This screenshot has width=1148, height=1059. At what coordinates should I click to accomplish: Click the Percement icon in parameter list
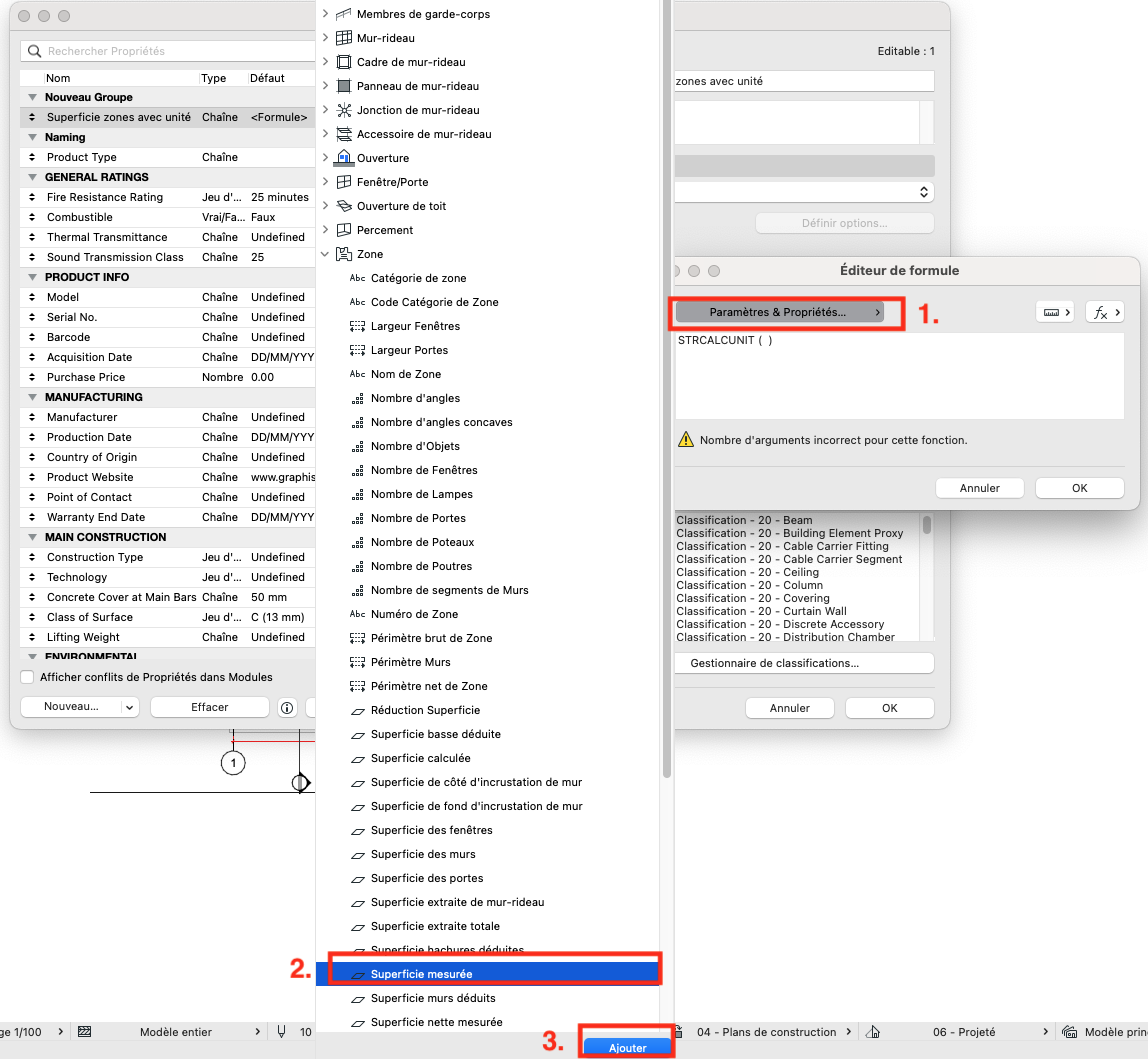point(343,230)
